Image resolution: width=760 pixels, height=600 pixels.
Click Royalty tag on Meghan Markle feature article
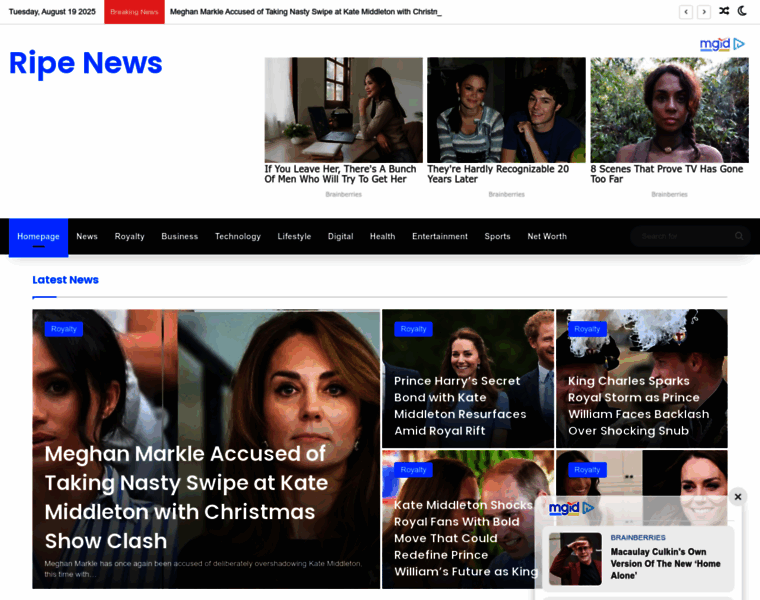pyautogui.click(x=63, y=329)
